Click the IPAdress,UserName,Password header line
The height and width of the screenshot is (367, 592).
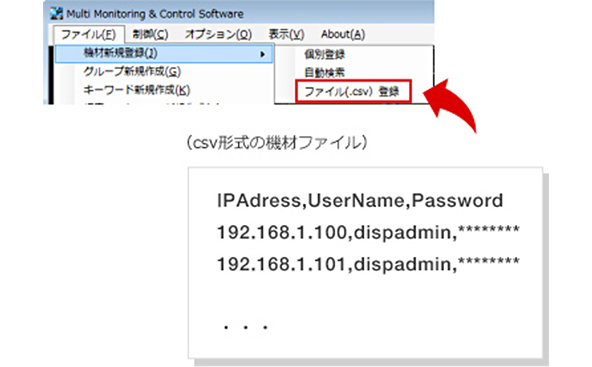(360, 200)
